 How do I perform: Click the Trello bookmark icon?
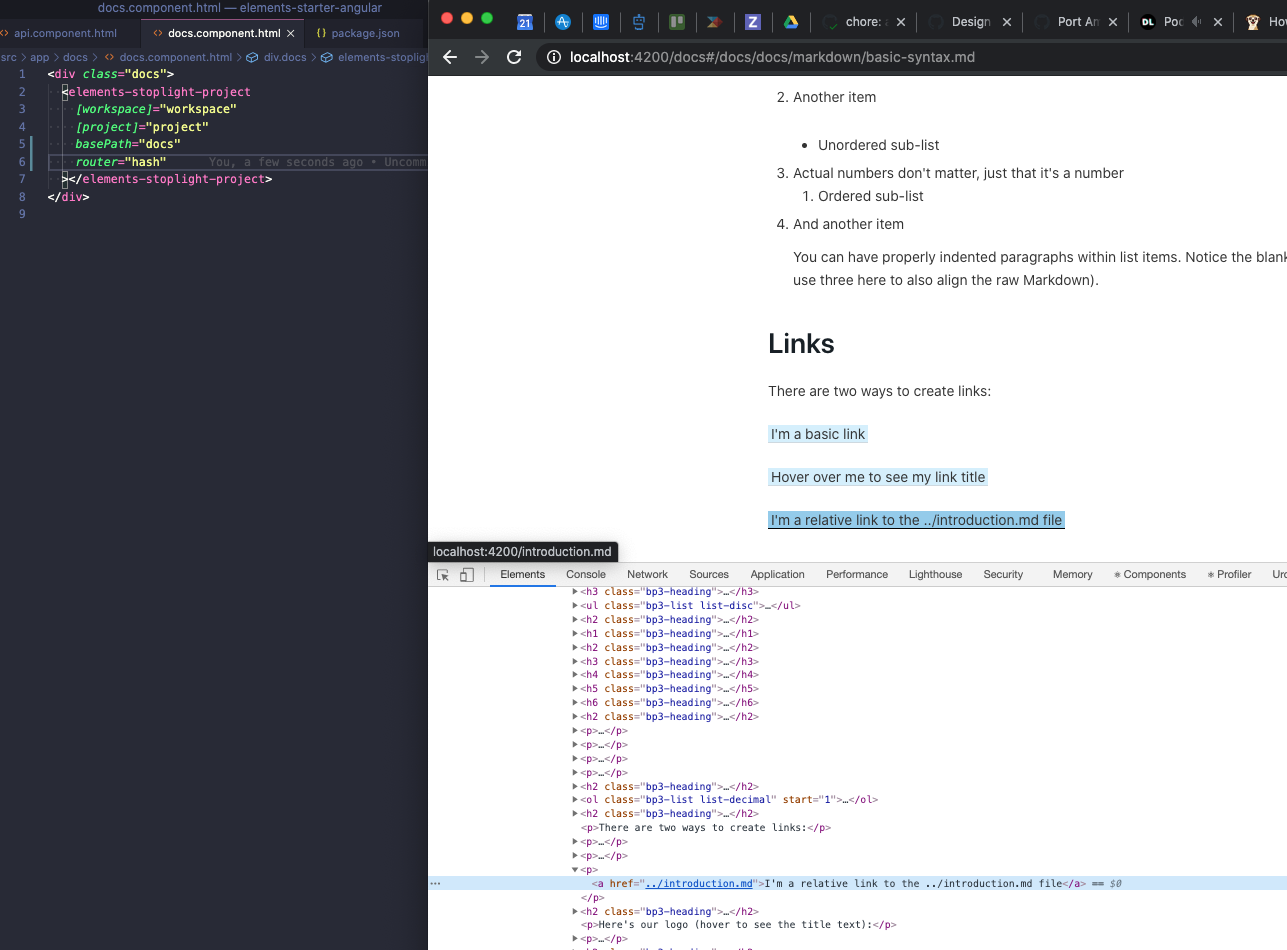coord(676,22)
